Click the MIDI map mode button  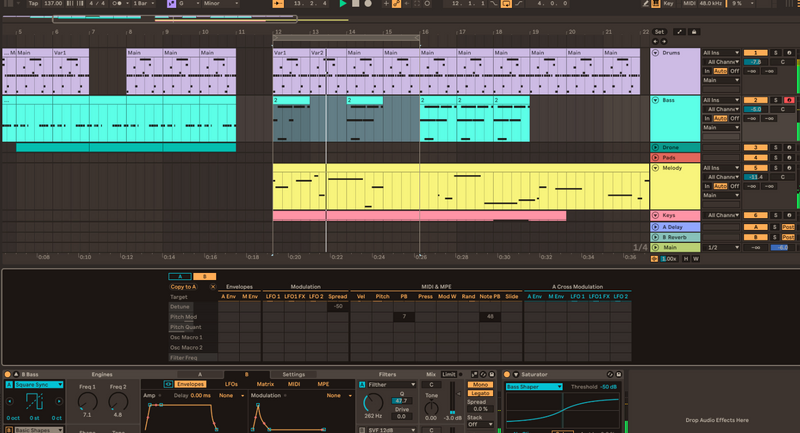(689, 4)
